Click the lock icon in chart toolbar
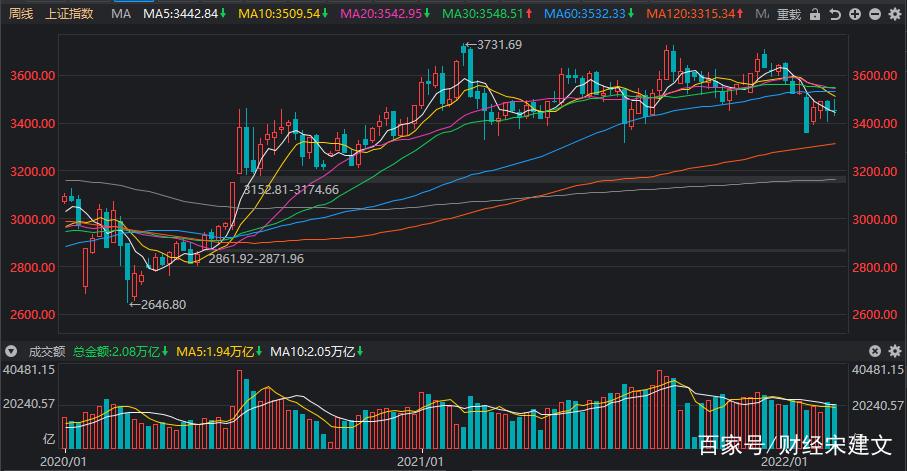Screen dimensions: 907x471 point(815,15)
